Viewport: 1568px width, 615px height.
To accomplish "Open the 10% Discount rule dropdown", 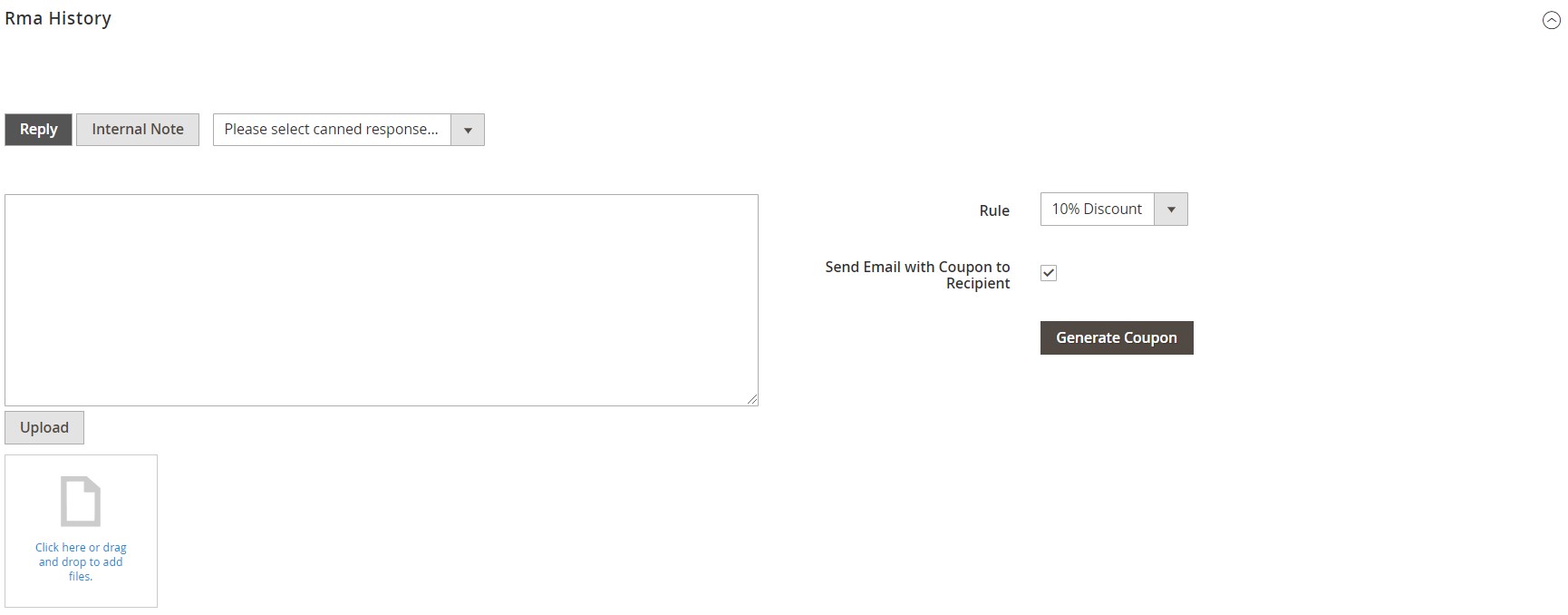I will tap(1113, 210).
